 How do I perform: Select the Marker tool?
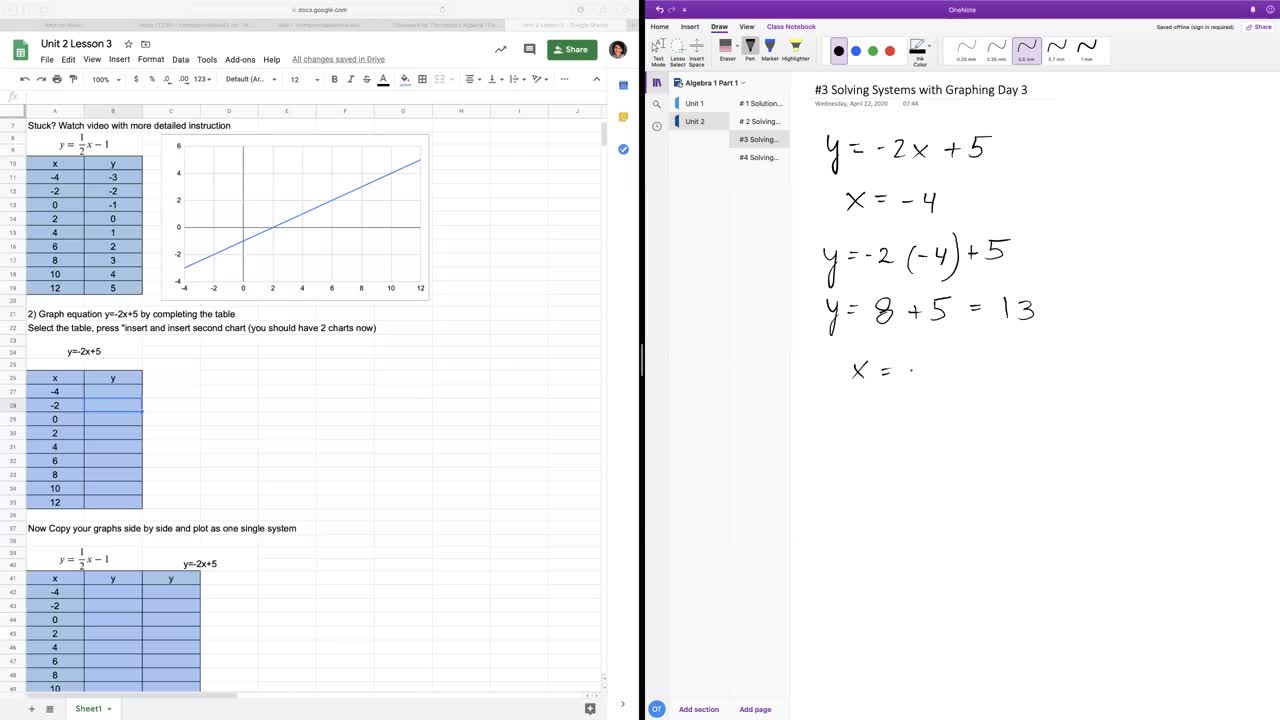(770, 50)
